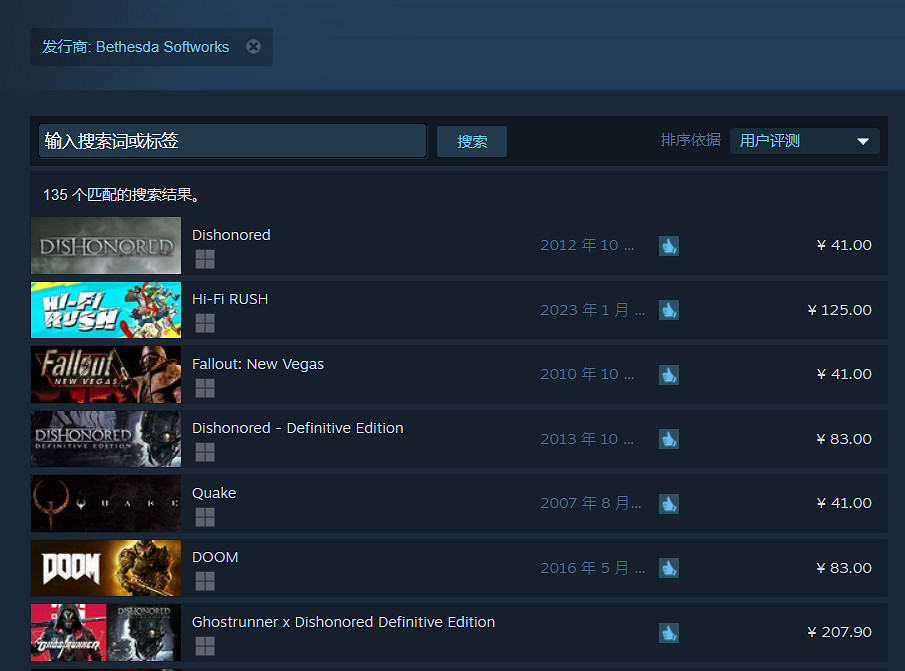Open Dishonored - Definitive Edition title link

(x=297, y=428)
